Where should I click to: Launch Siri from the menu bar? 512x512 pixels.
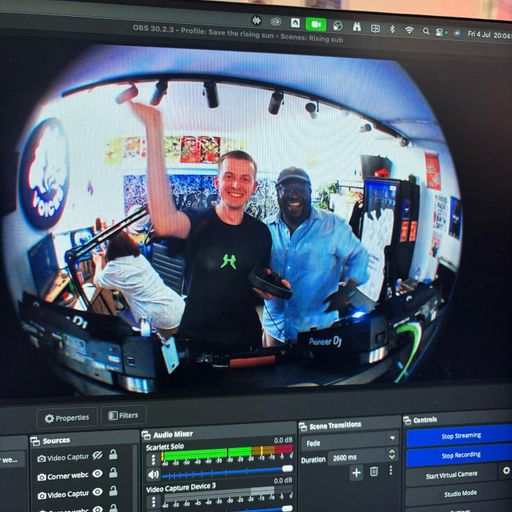pos(457,33)
